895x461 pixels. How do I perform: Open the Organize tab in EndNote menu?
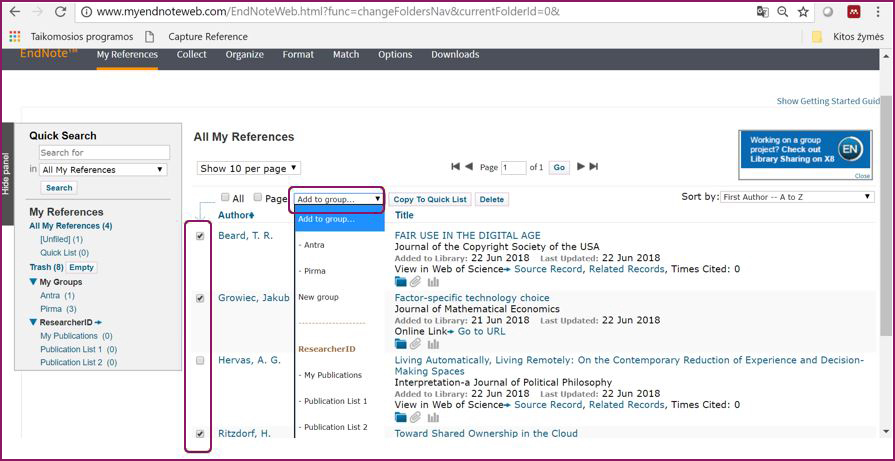[x=244, y=55]
